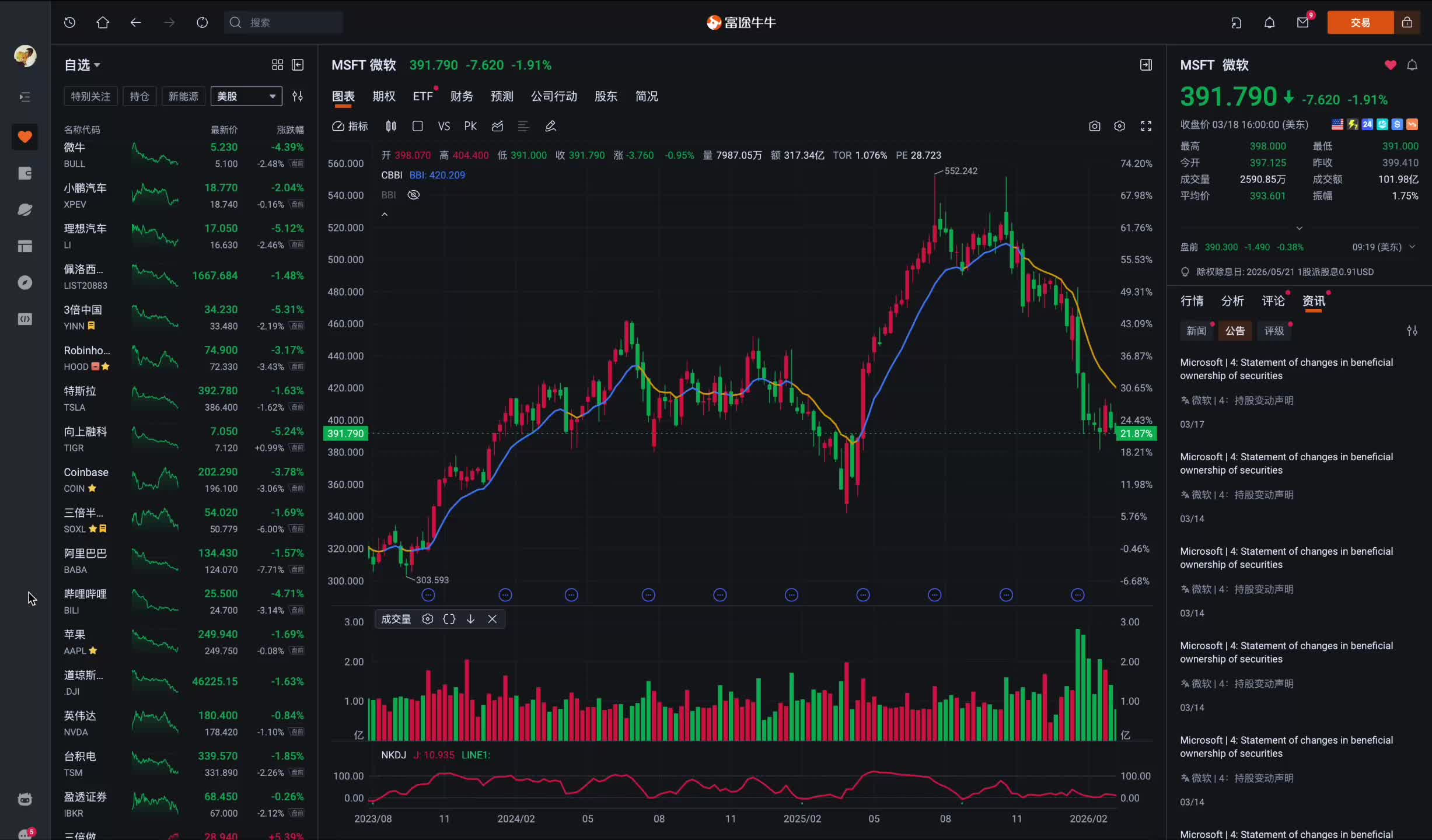This screenshot has width=1432, height=840.
Task: Click the VS compare tool
Action: click(444, 127)
